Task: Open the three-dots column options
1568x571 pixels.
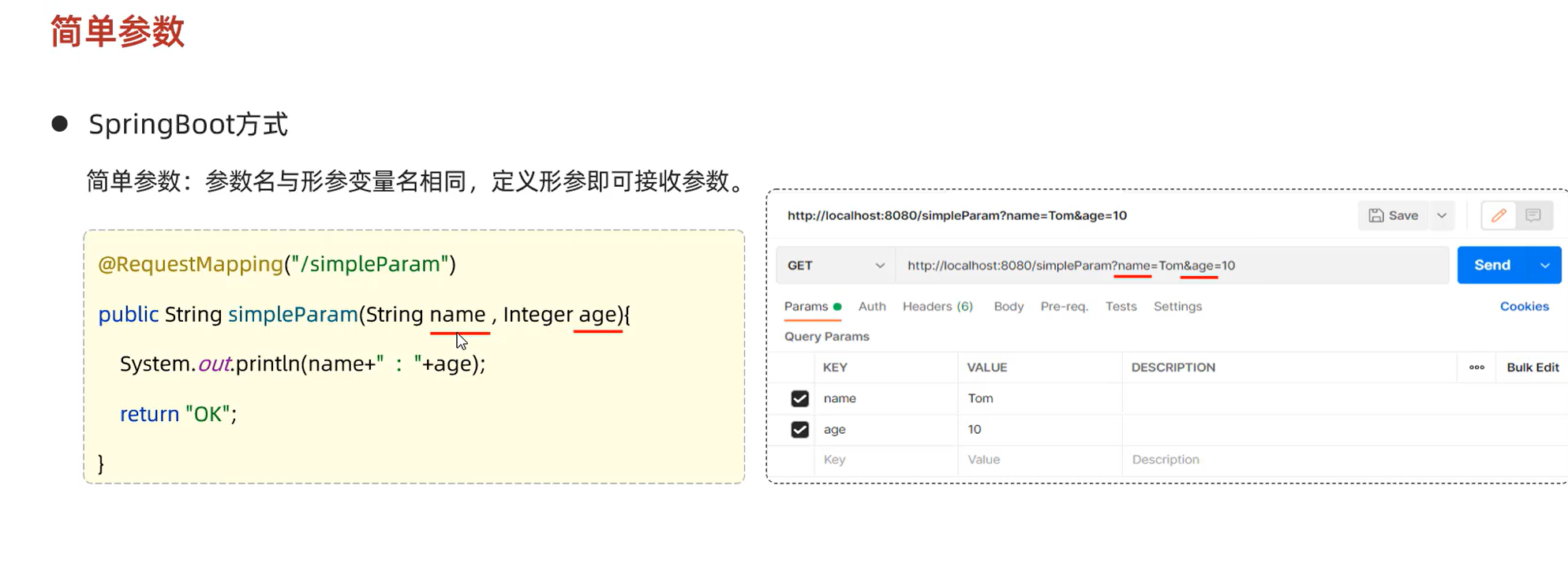Action: point(1476,368)
